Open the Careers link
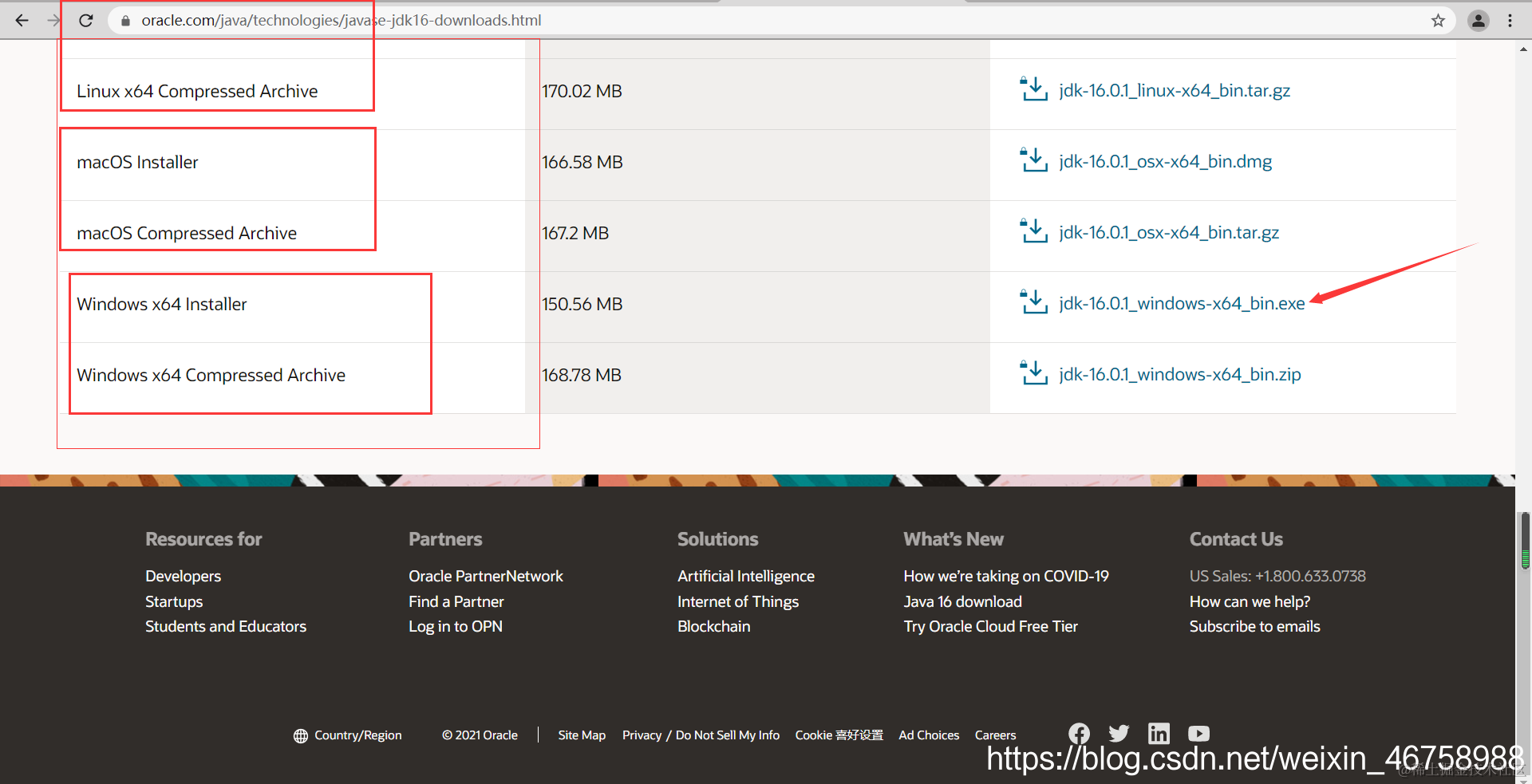1532x784 pixels. tap(996, 735)
